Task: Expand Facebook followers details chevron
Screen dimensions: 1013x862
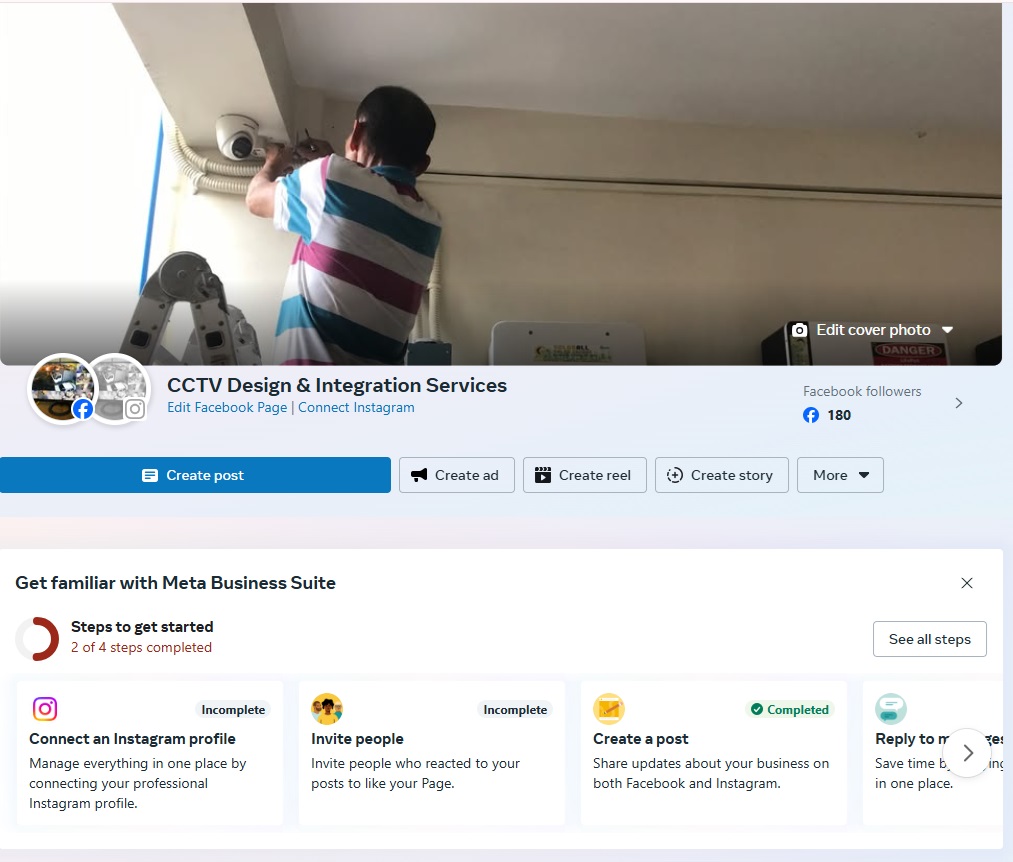Action: (959, 403)
